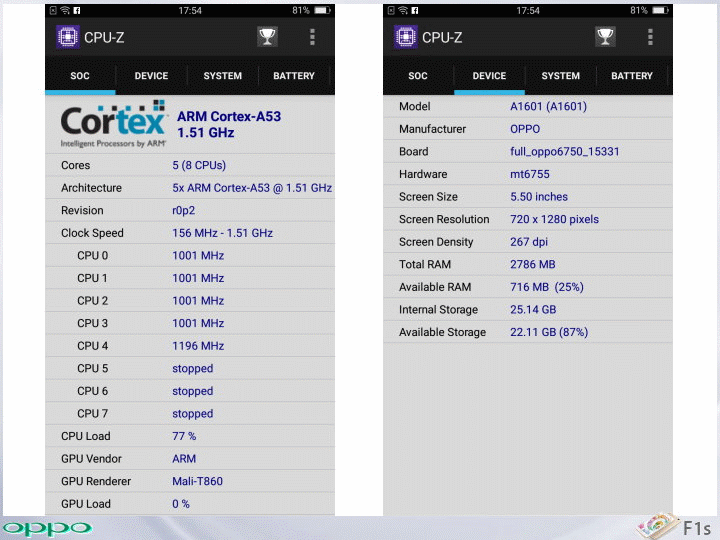Image resolution: width=720 pixels, height=540 pixels.
Task: Select the CPU 2 row
Action: [190, 300]
